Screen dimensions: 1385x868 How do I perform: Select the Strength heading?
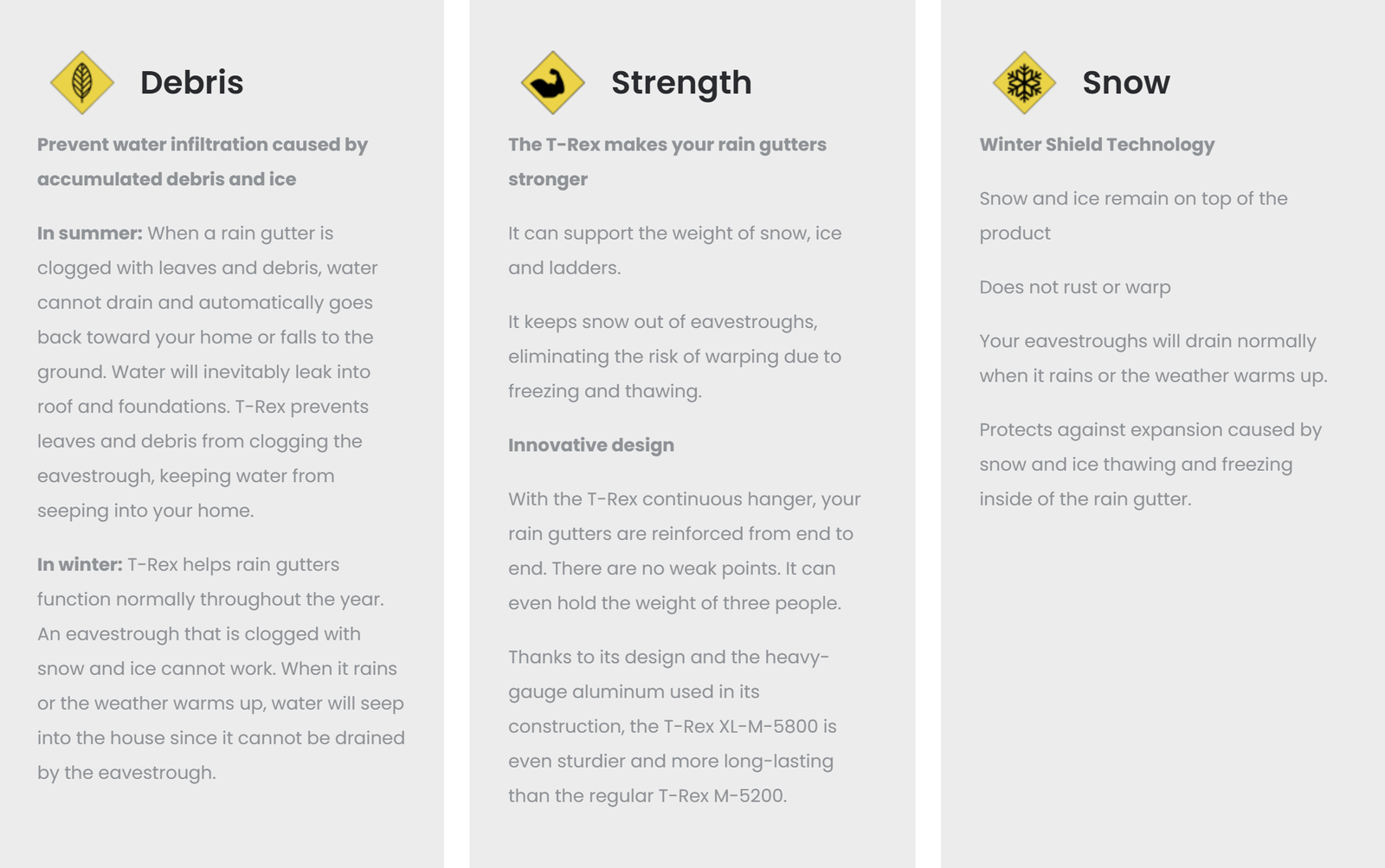click(x=681, y=82)
